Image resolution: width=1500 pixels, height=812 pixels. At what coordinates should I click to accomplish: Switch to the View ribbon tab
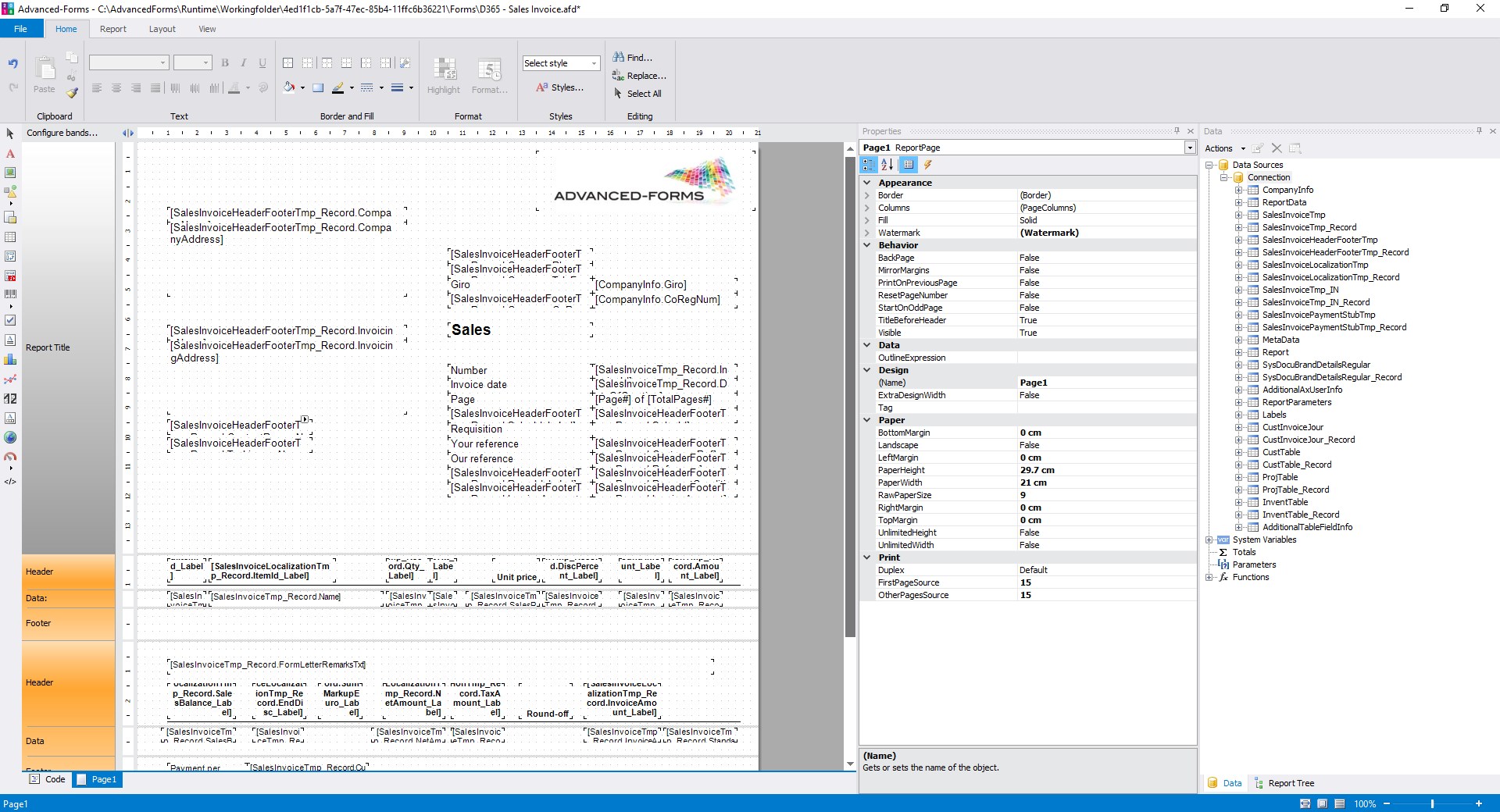(x=207, y=29)
